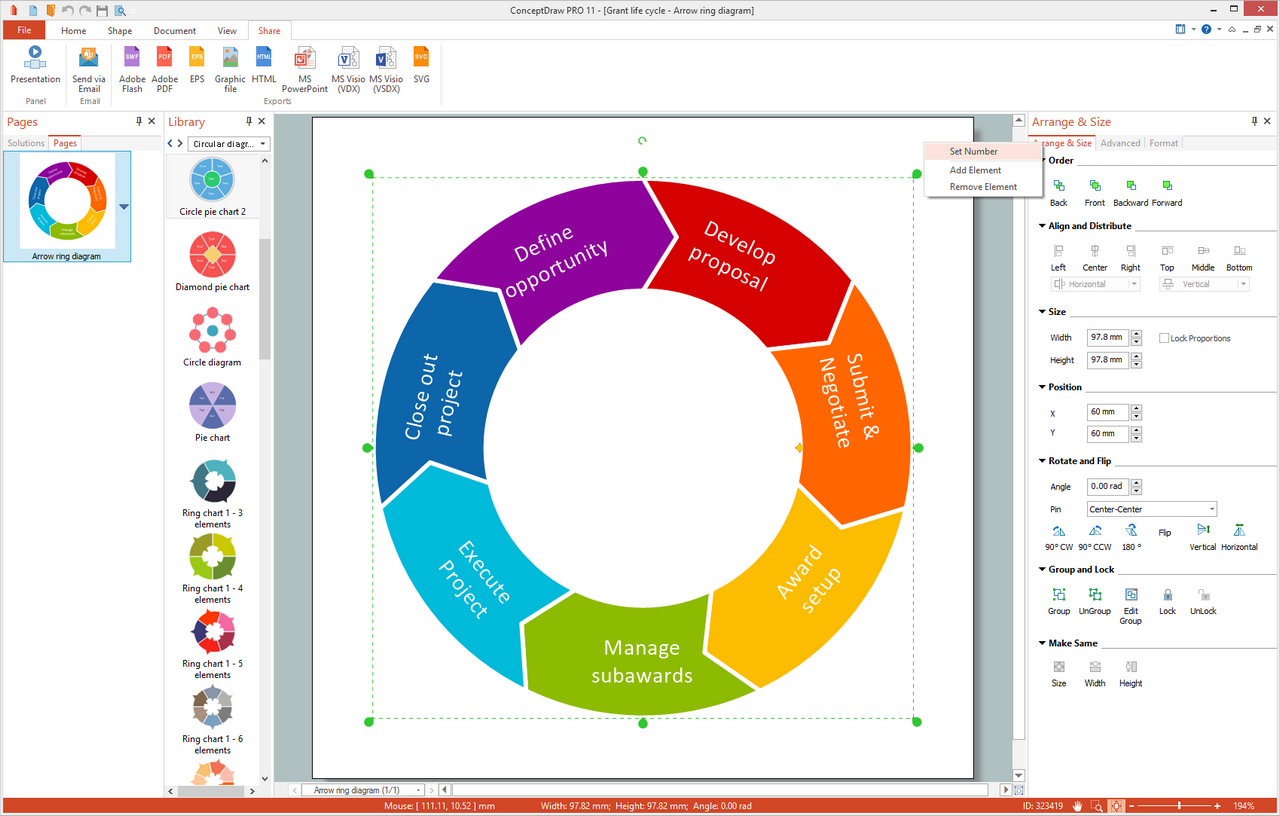Collapse the Size section
The height and width of the screenshot is (816, 1280).
(1042, 312)
